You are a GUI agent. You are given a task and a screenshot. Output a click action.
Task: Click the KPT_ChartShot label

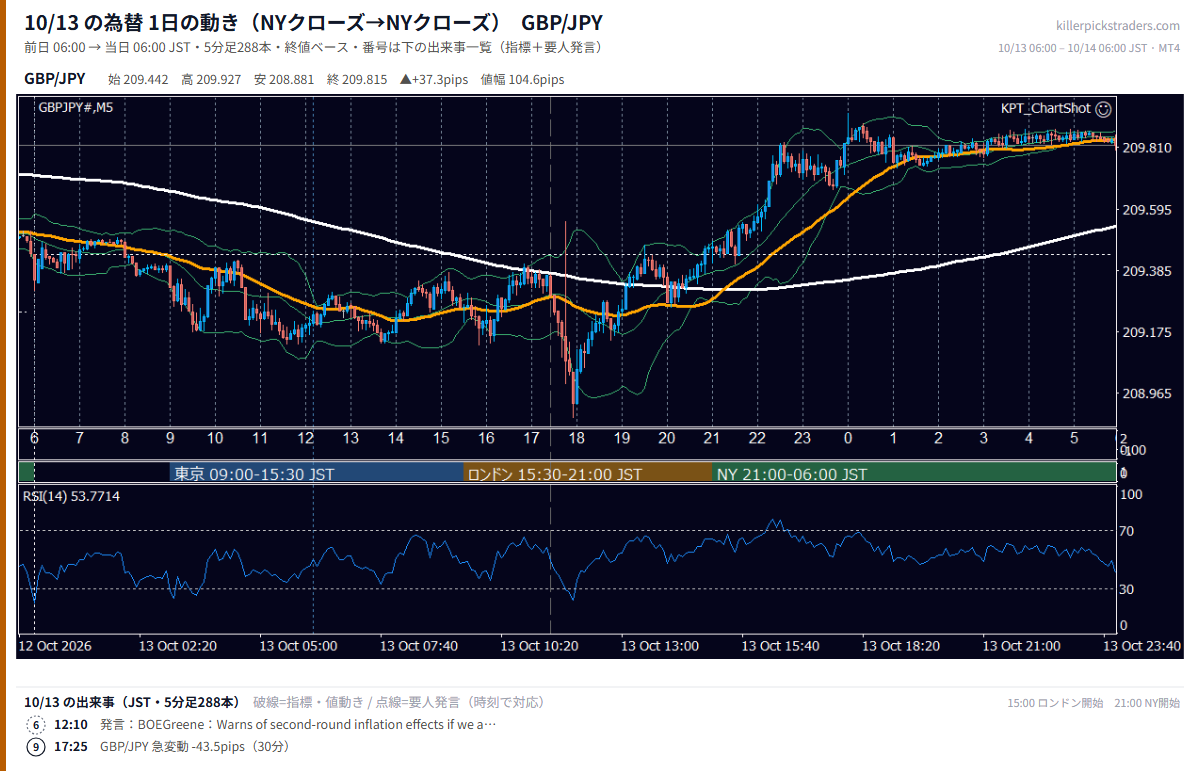(1046, 108)
